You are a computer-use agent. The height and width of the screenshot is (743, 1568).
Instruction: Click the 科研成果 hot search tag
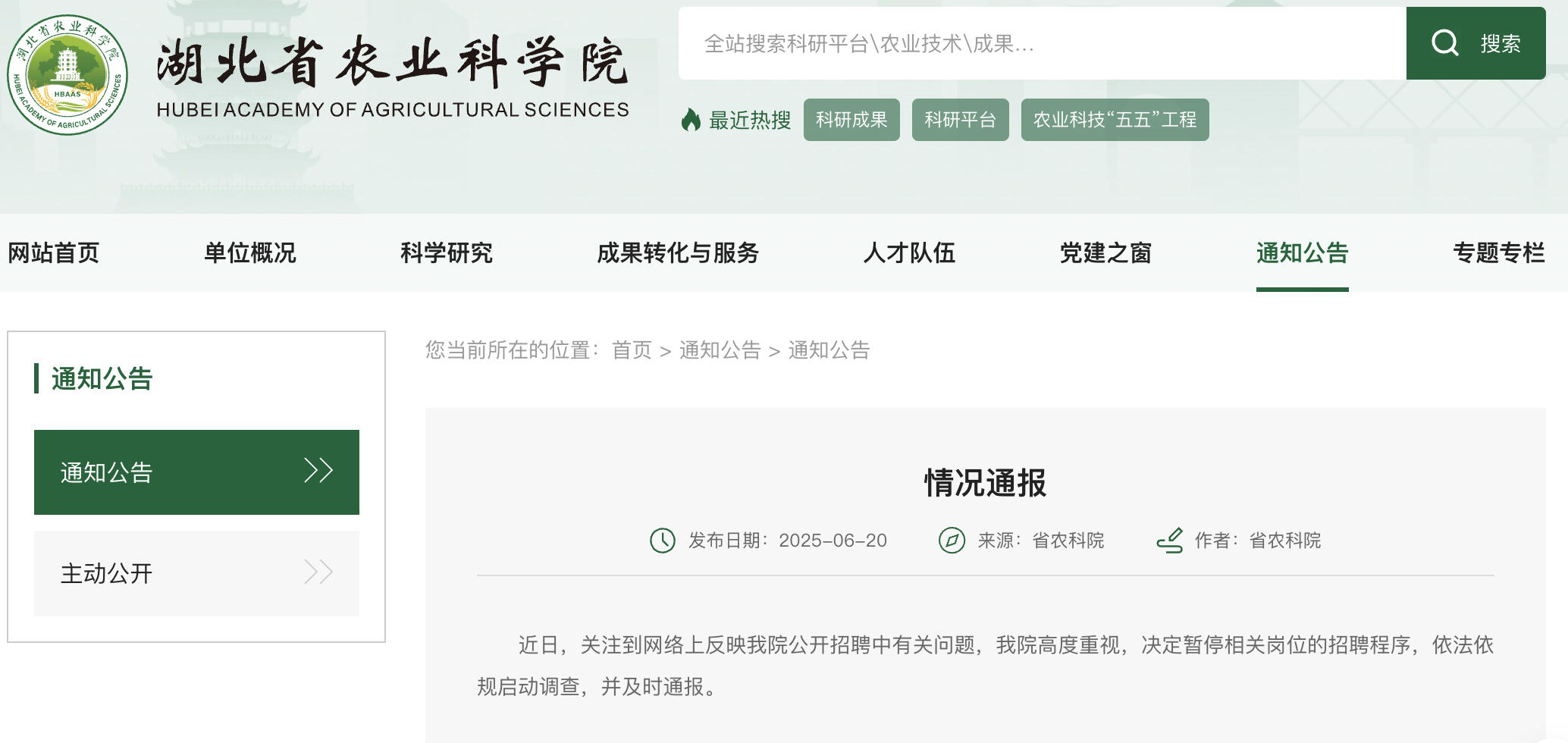click(x=851, y=120)
